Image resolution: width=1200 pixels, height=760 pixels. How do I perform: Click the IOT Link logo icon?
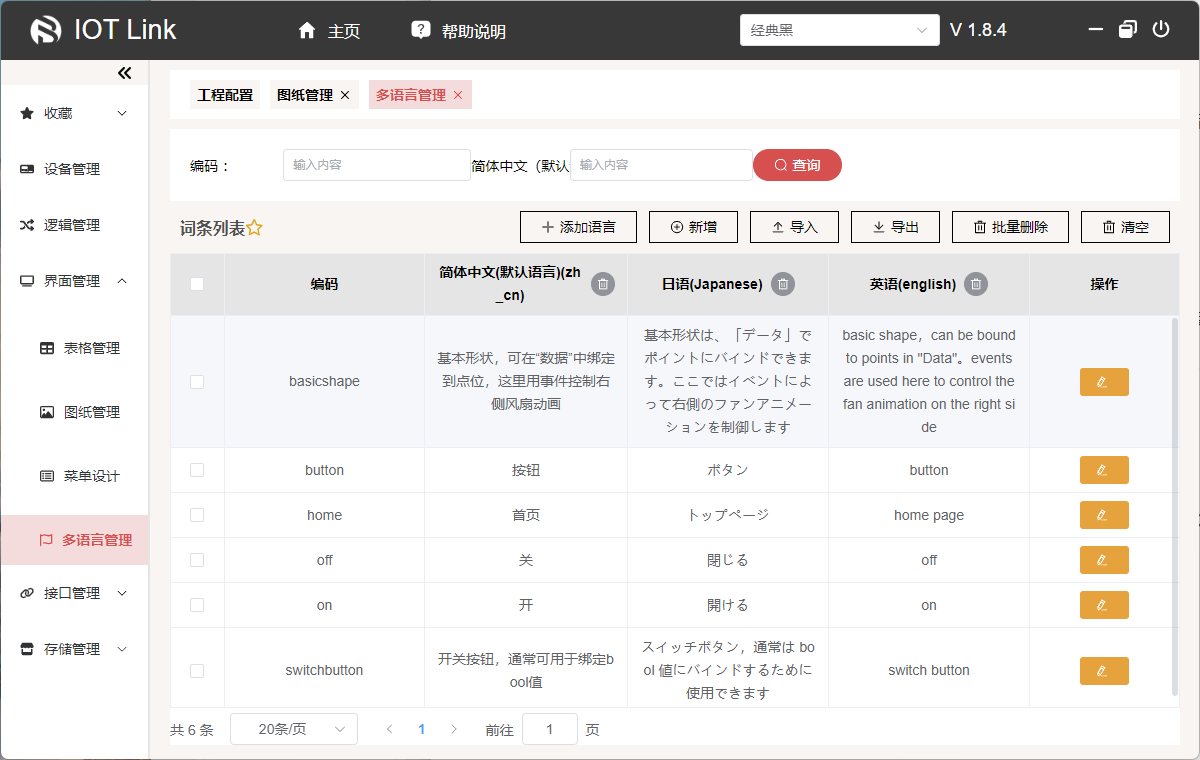pos(46,30)
